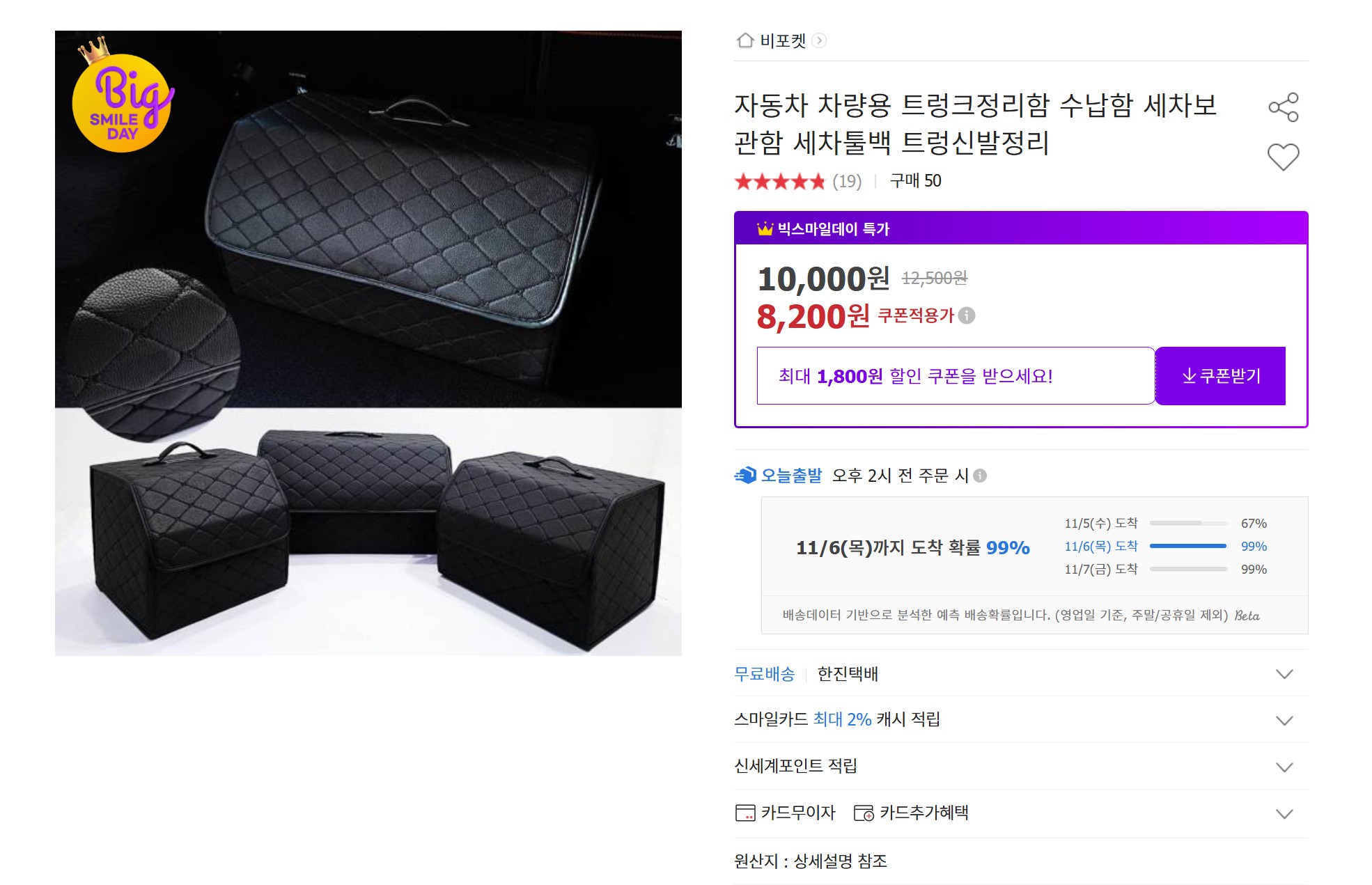The height and width of the screenshot is (885, 1372).
Task: Click the home icon beside 비포켓
Action: [x=745, y=40]
